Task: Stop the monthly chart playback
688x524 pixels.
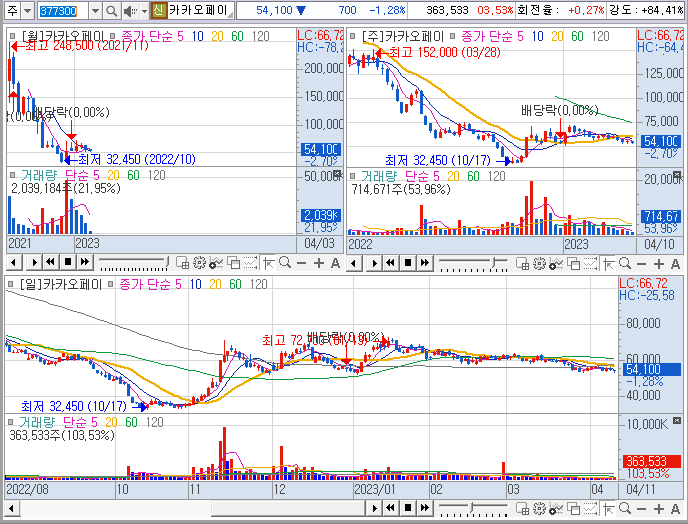Action: [68, 262]
